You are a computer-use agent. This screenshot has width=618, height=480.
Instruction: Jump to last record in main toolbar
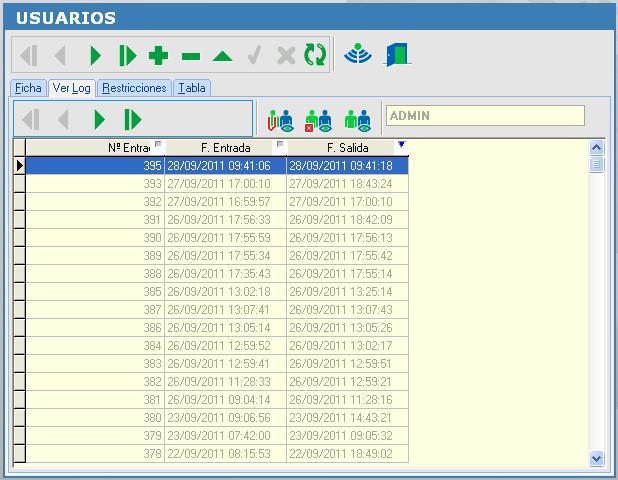tap(127, 55)
